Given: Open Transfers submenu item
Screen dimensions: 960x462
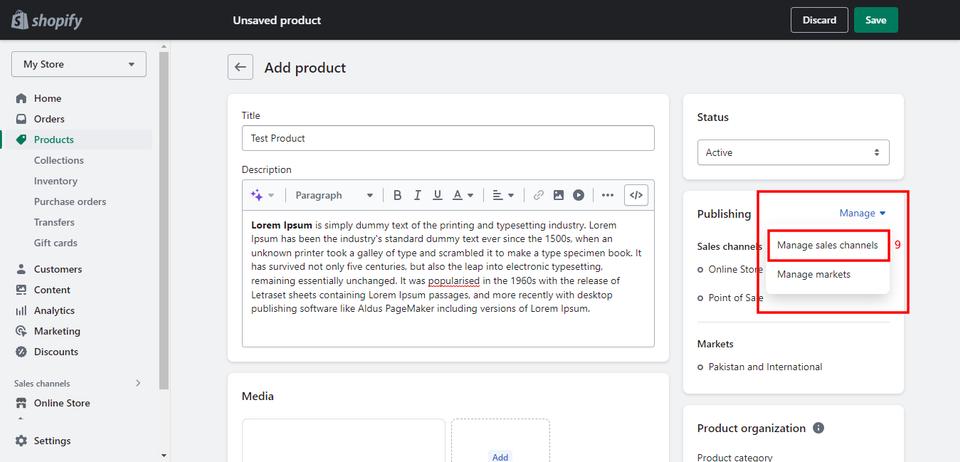Looking at the screenshot, I should pyautogui.click(x=54, y=222).
